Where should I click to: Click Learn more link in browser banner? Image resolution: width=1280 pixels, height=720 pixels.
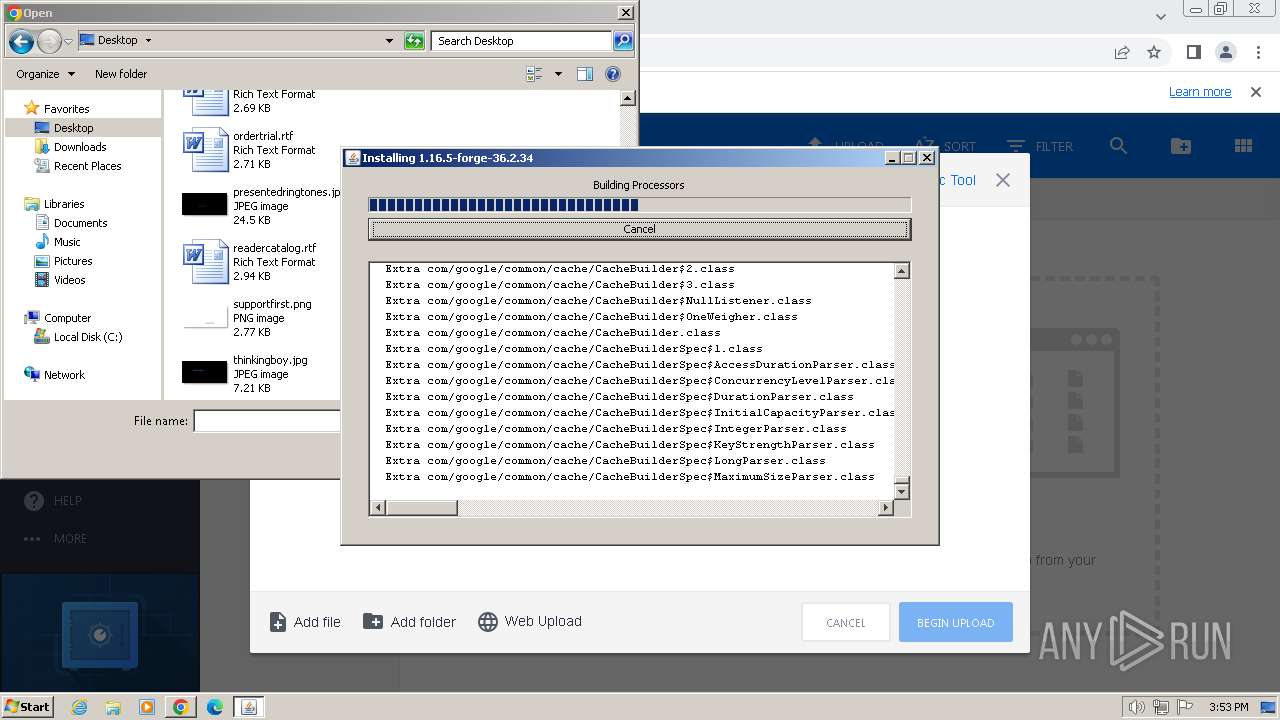[x=1200, y=92]
